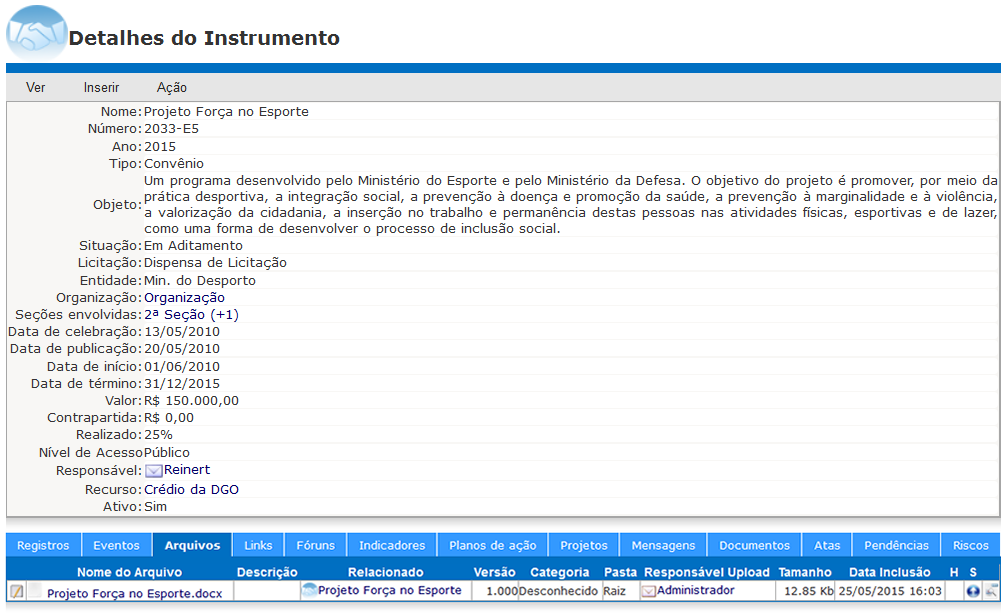Image resolution: width=1002 pixels, height=616 pixels.
Task: Click the H column header
Action: click(x=953, y=573)
